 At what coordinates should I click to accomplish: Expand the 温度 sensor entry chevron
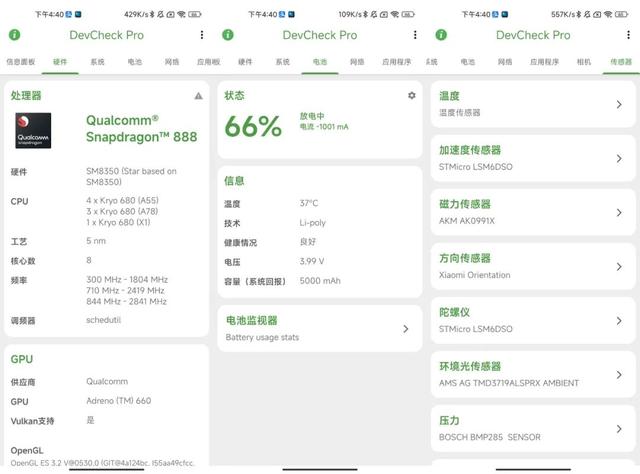(619, 105)
